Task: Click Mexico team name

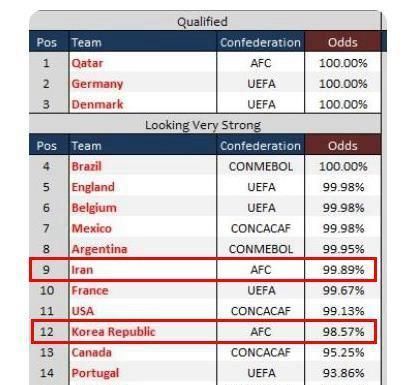Action: click(92, 228)
